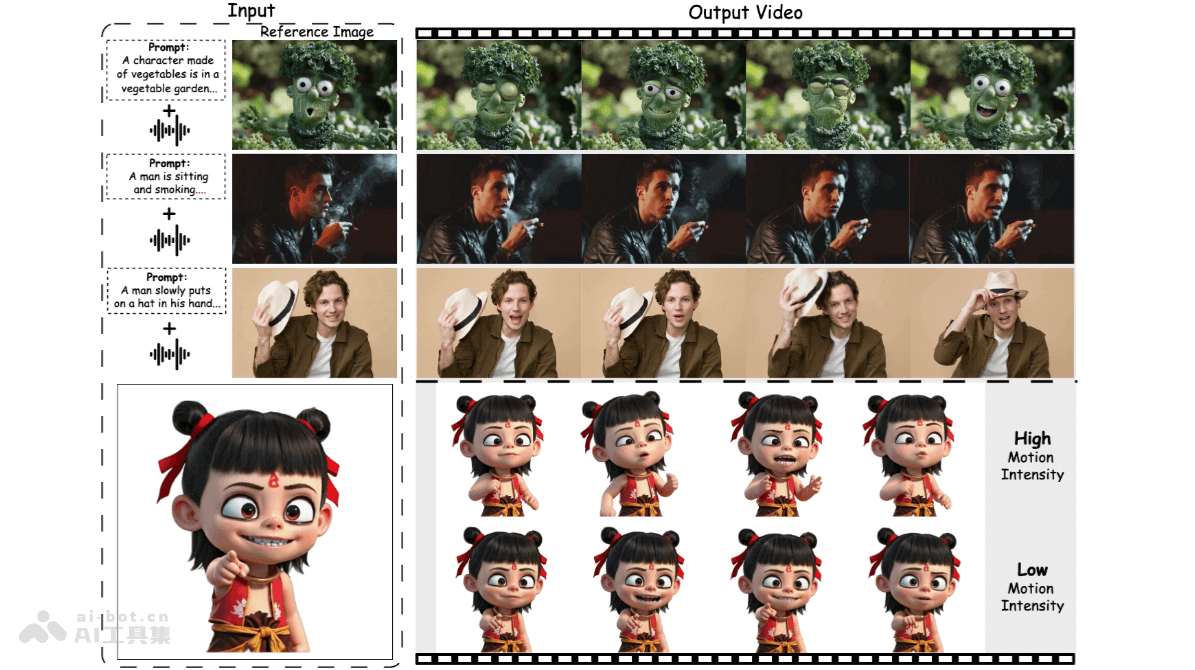Toggle the High Motion Intensity option

tap(1033, 457)
